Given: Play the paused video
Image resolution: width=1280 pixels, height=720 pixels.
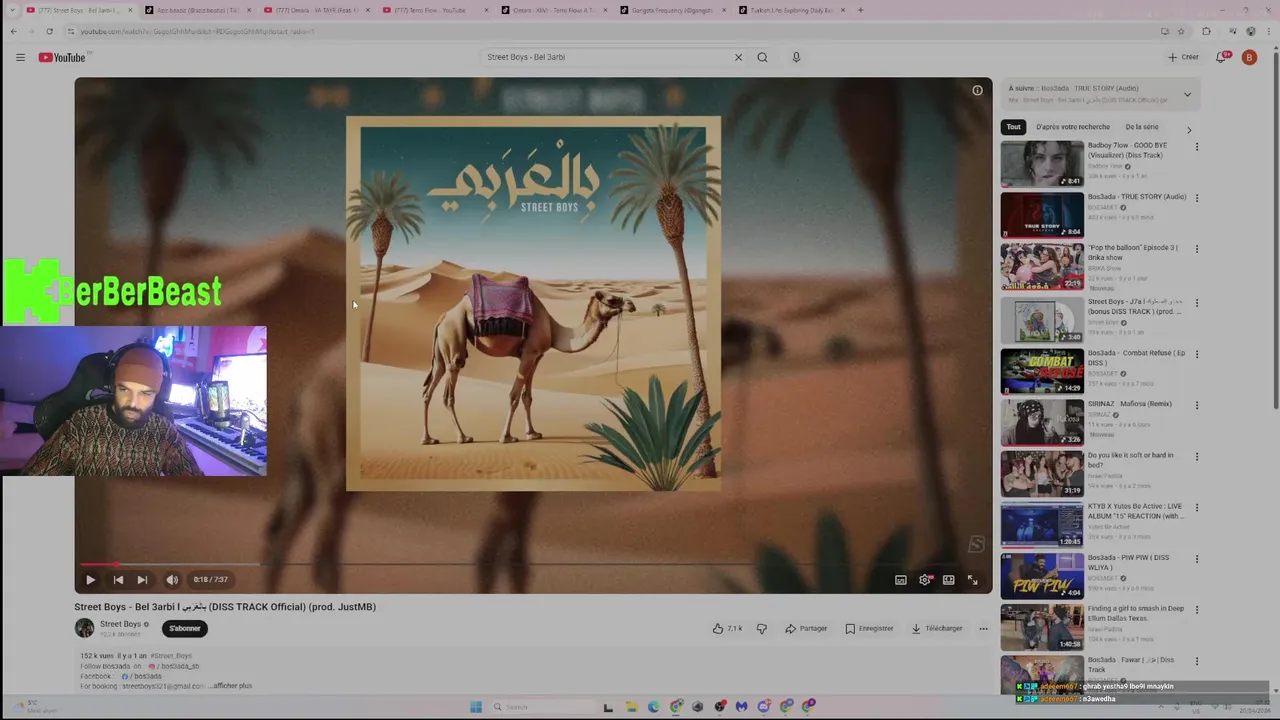Looking at the screenshot, I should coord(90,579).
